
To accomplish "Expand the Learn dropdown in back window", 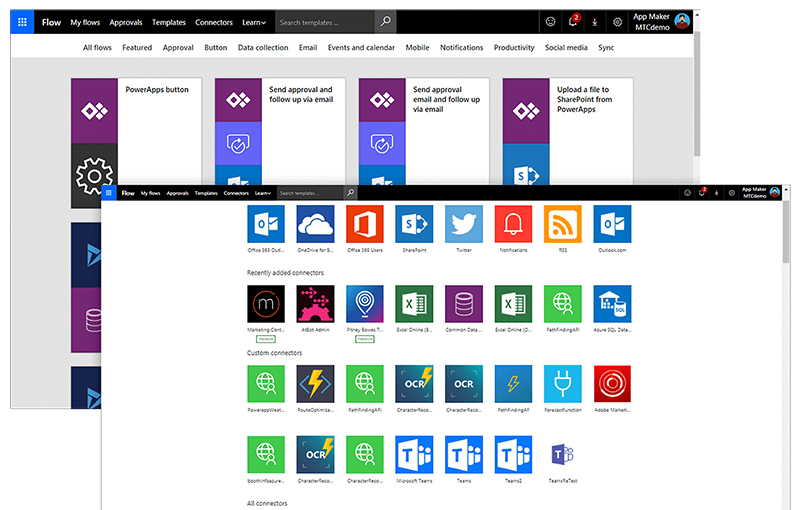I will click(x=257, y=22).
